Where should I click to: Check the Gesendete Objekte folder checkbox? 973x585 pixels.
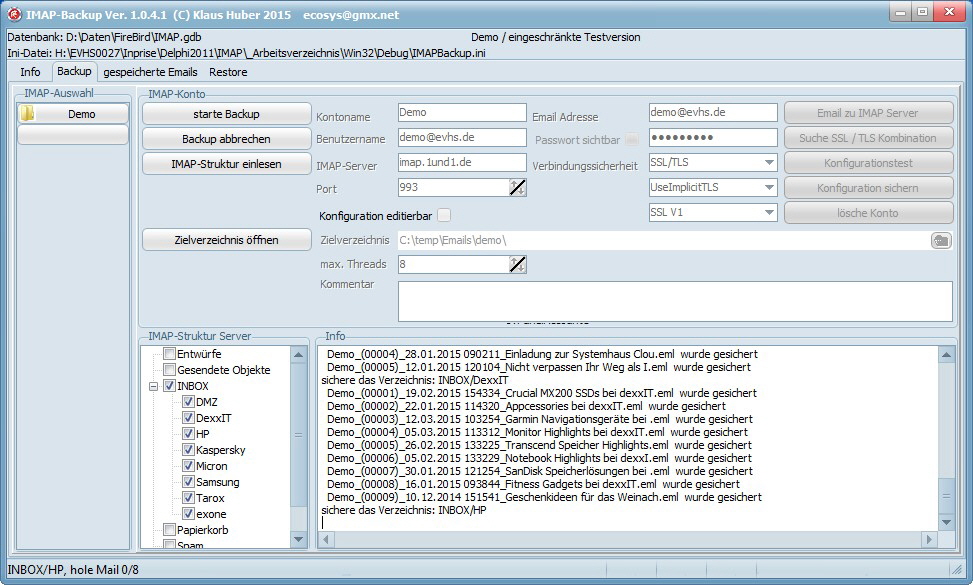click(169, 370)
